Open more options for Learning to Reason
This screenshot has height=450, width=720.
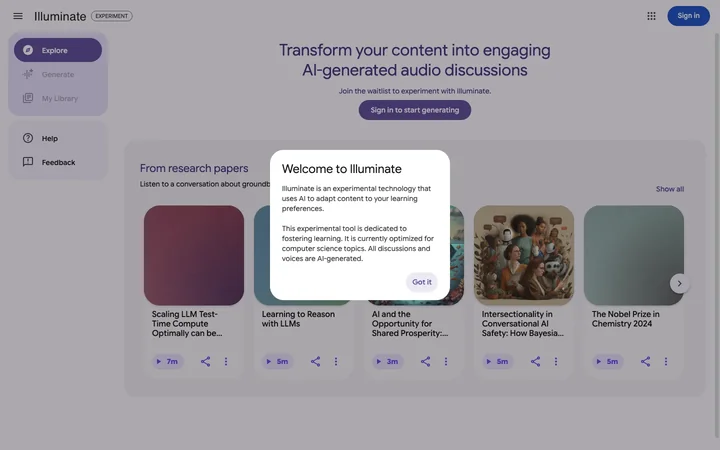click(336, 361)
